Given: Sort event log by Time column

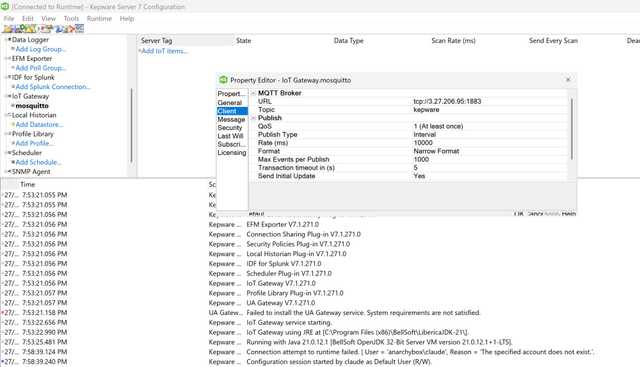Looking at the screenshot, I should point(28,185).
